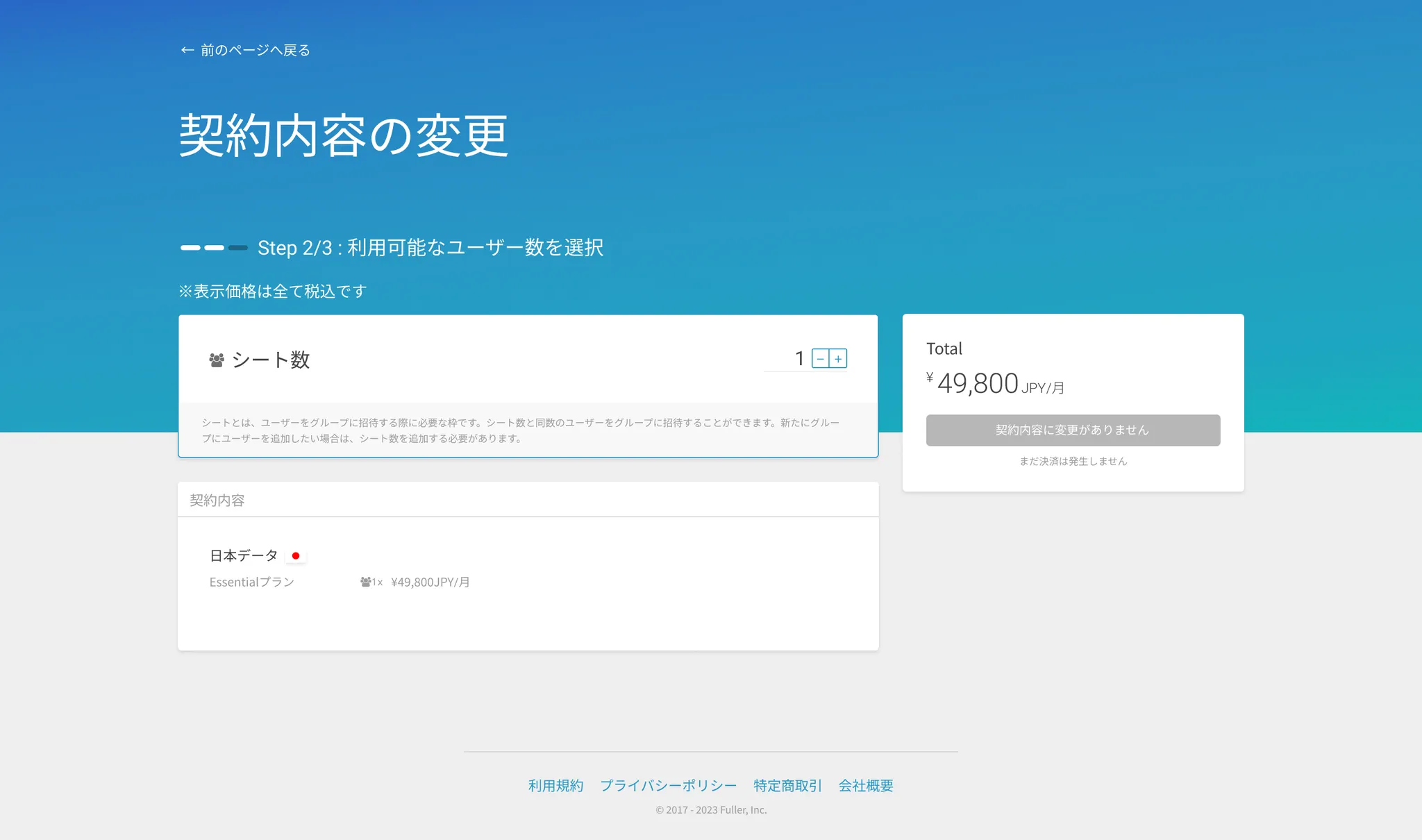
Task: Open 特定商取引 footer link
Action: pyautogui.click(x=787, y=785)
